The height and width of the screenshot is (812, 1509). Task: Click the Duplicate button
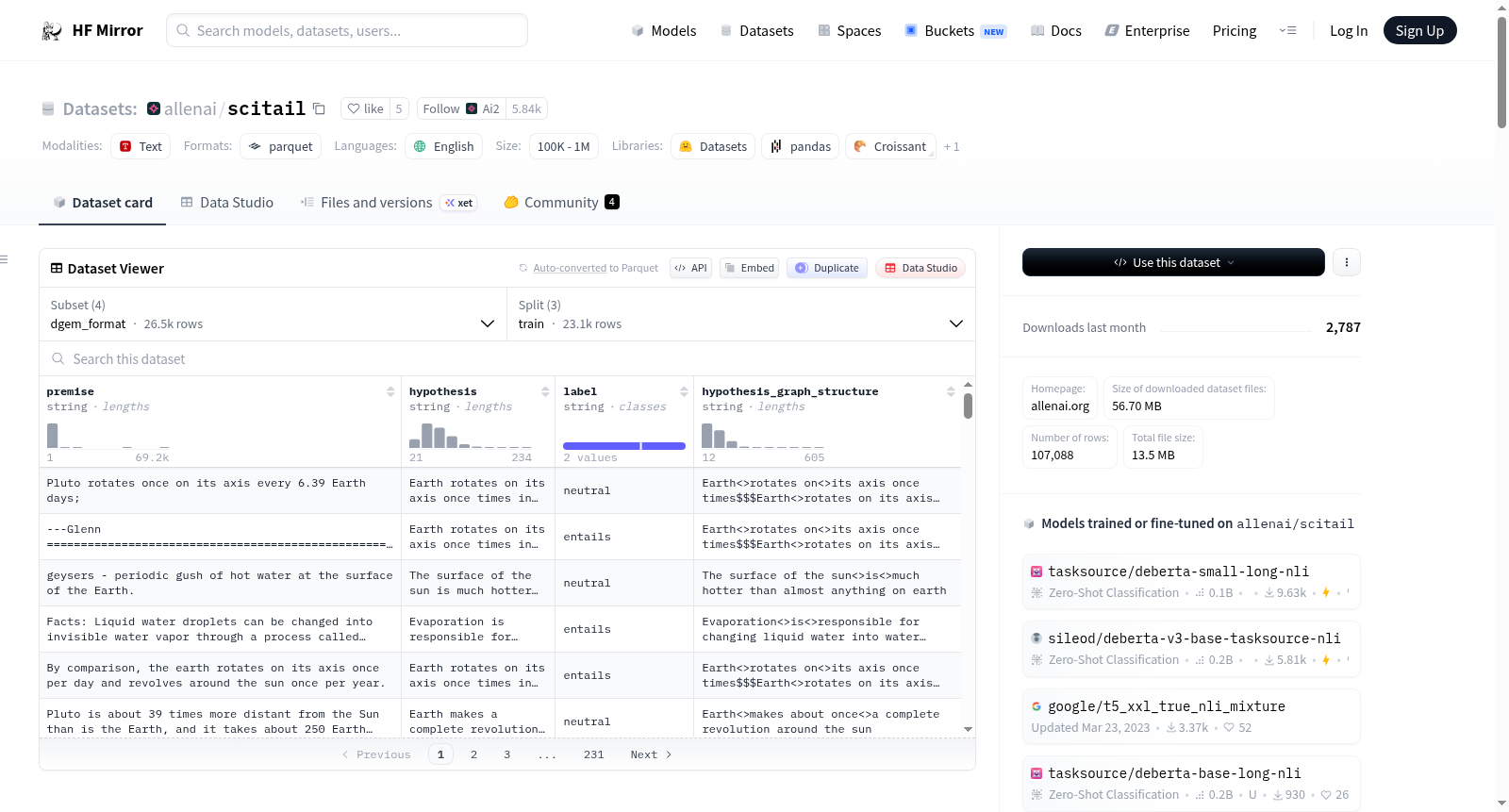tap(827, 268)
